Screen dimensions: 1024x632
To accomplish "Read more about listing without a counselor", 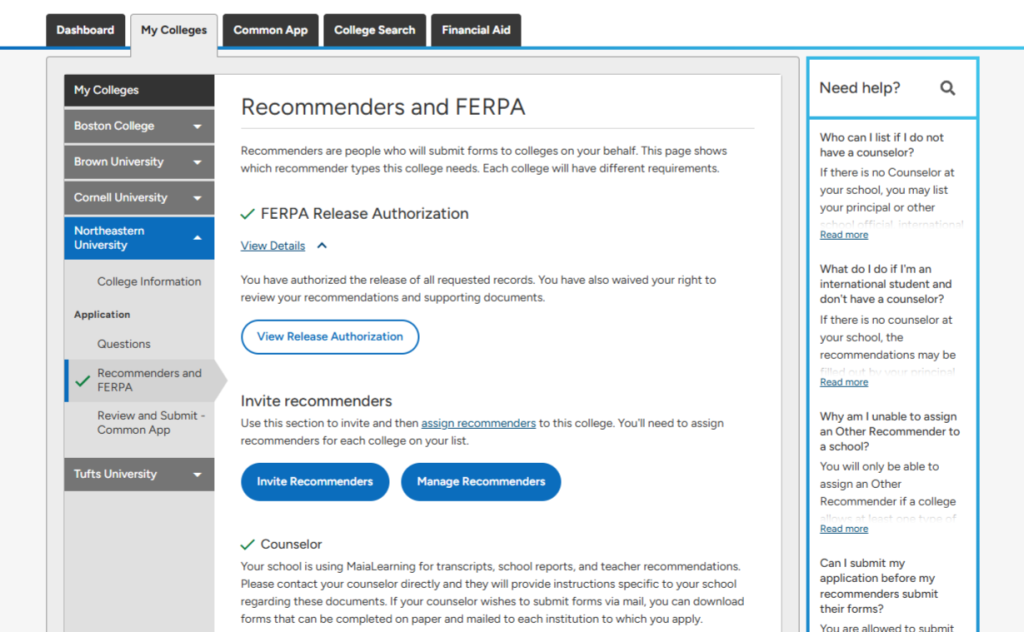I will tap(844, 235).
